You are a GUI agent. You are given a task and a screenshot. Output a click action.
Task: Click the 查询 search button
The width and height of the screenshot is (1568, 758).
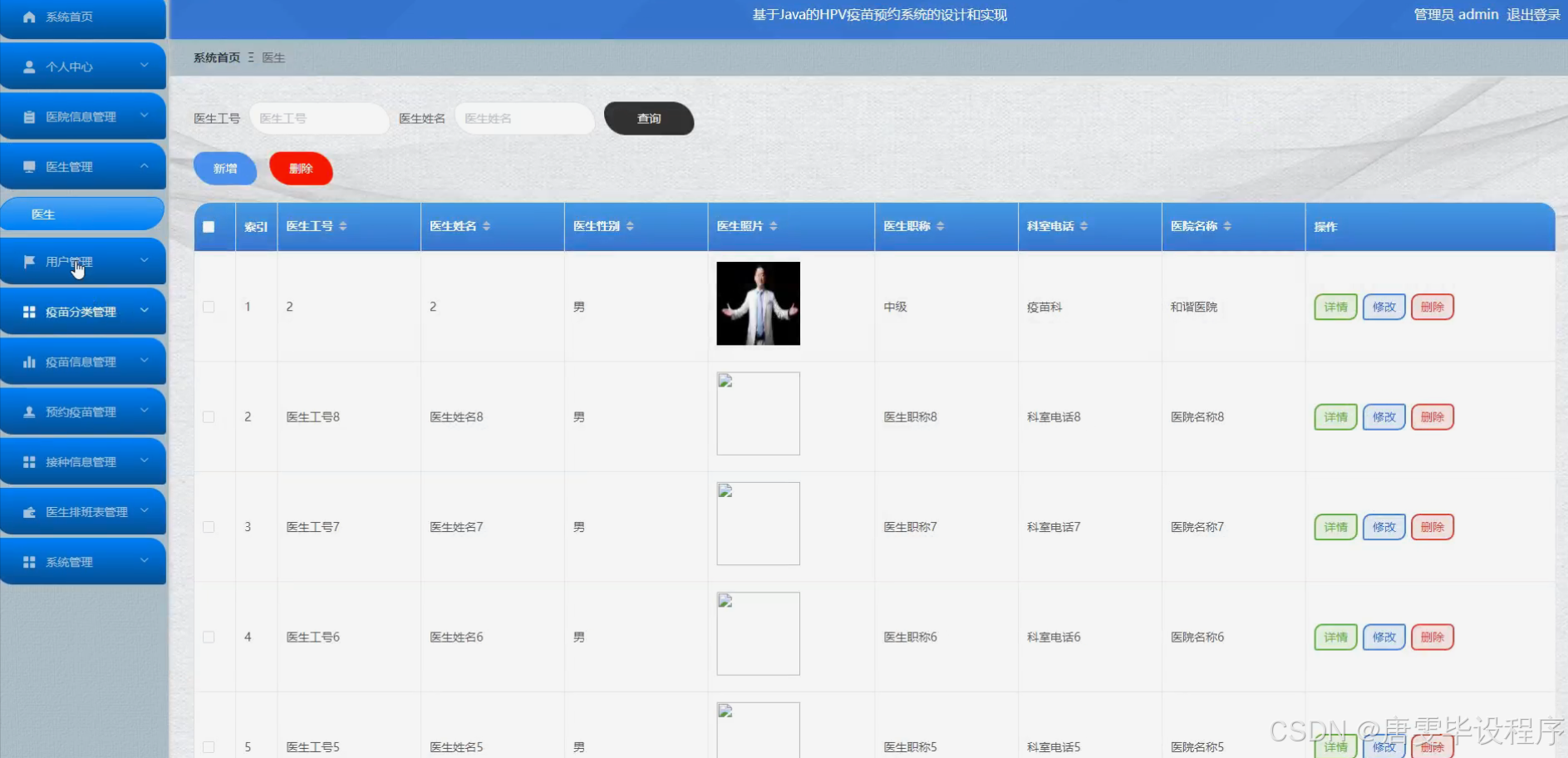(x=649, y=119)
